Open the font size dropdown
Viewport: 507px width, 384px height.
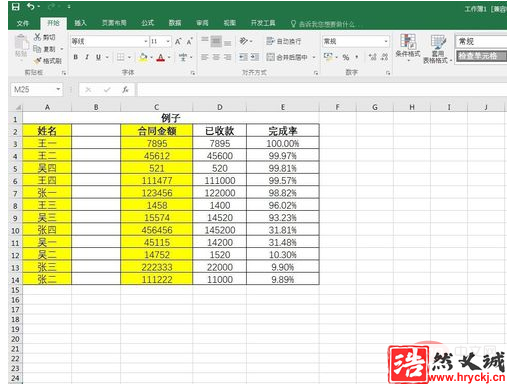168,41
